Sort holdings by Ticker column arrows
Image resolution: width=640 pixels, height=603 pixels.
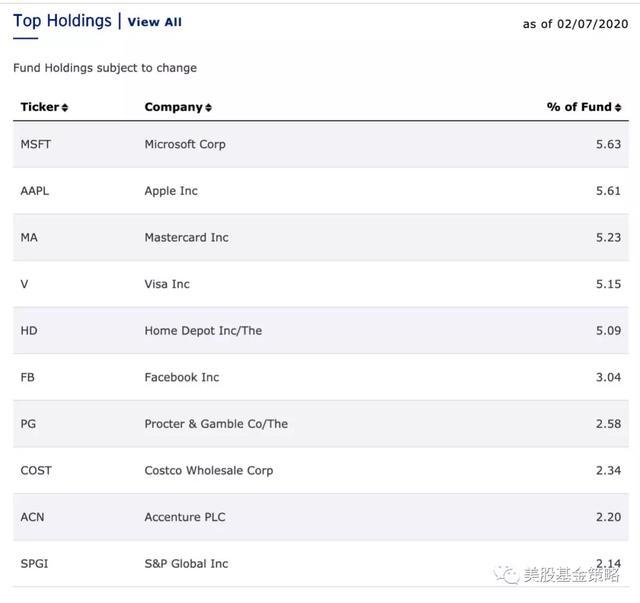(65, 107)
